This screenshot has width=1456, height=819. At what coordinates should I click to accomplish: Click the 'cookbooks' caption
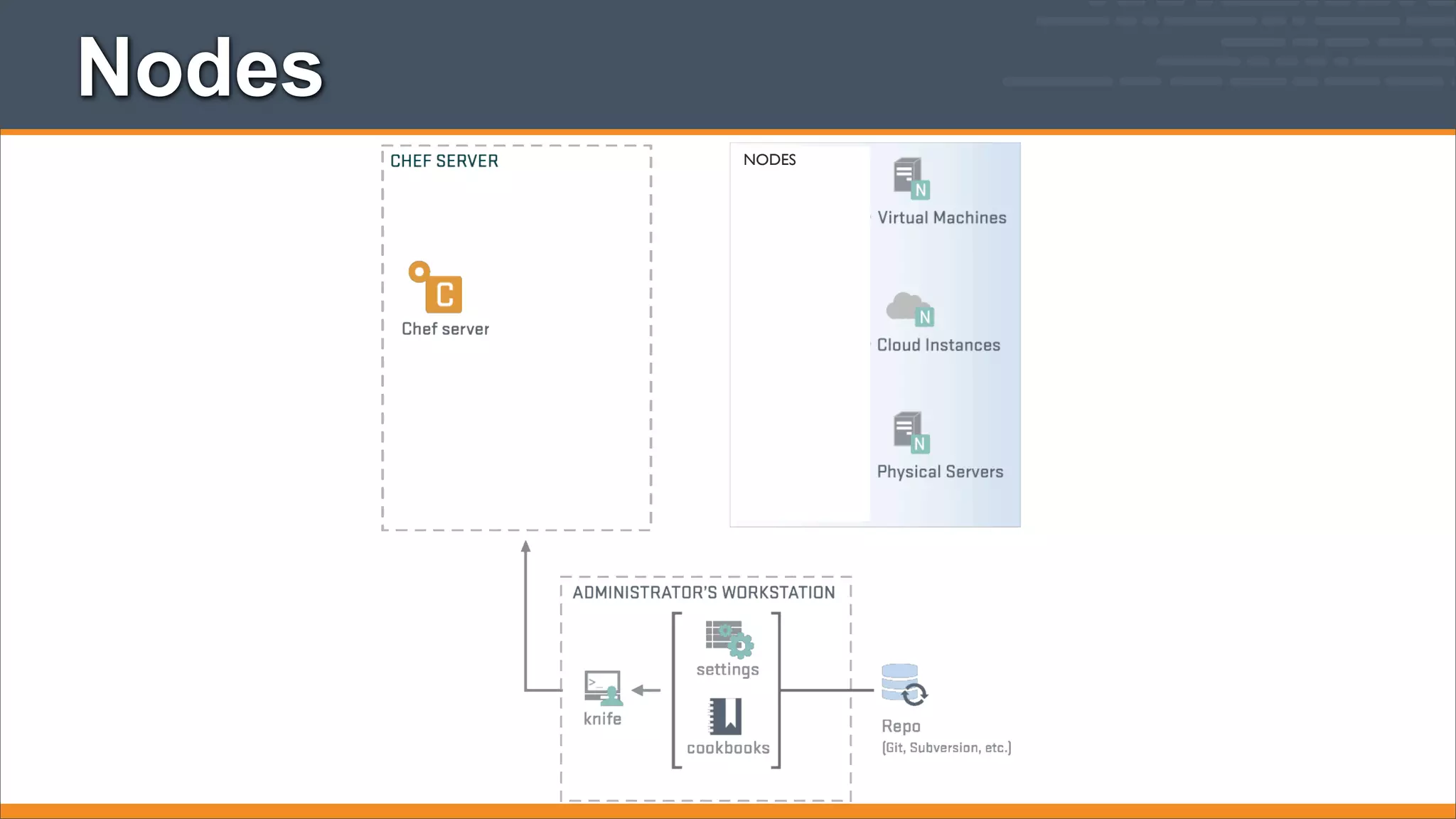[728, 748]
